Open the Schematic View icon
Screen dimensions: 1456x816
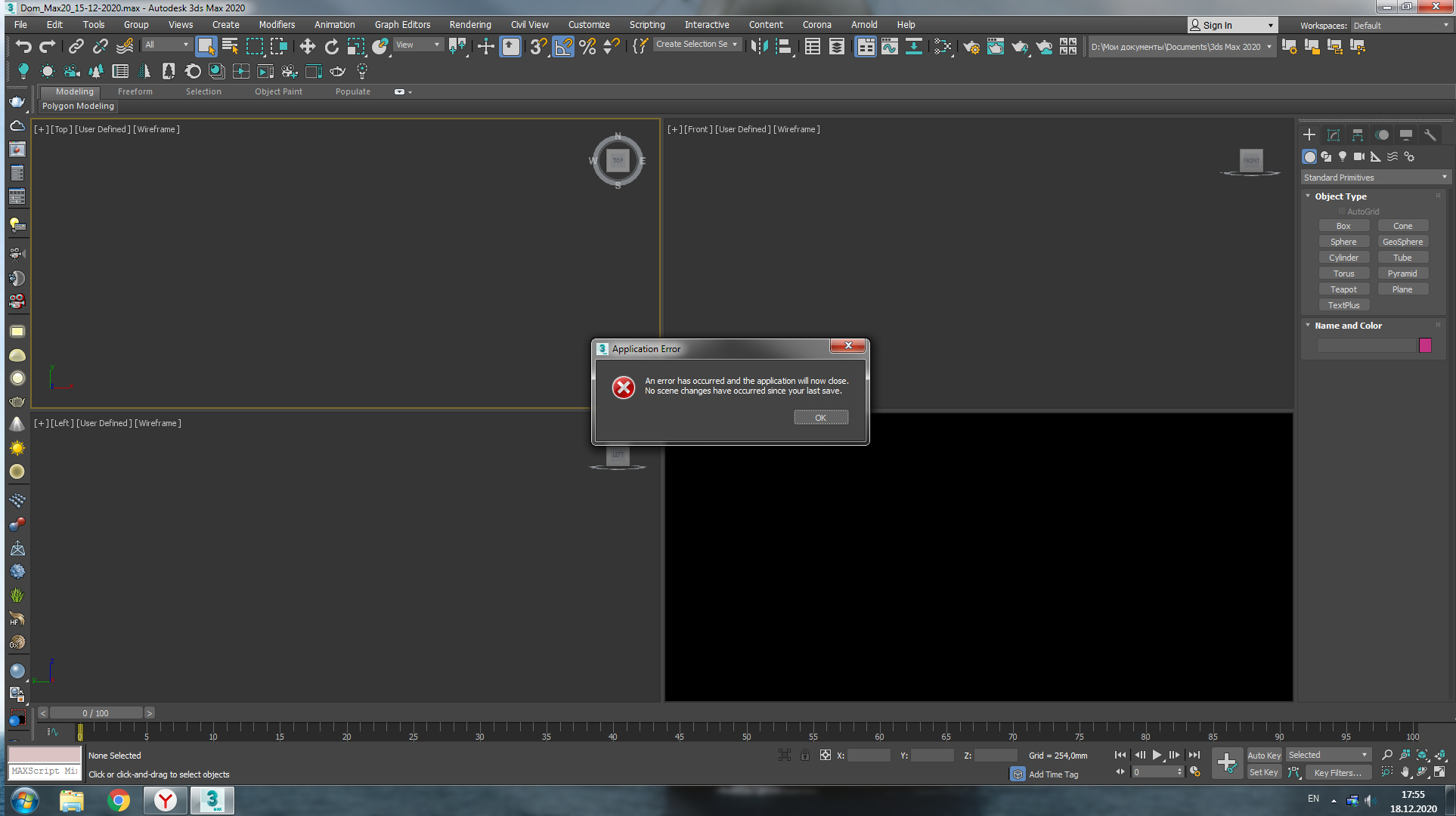coord(914,47)
